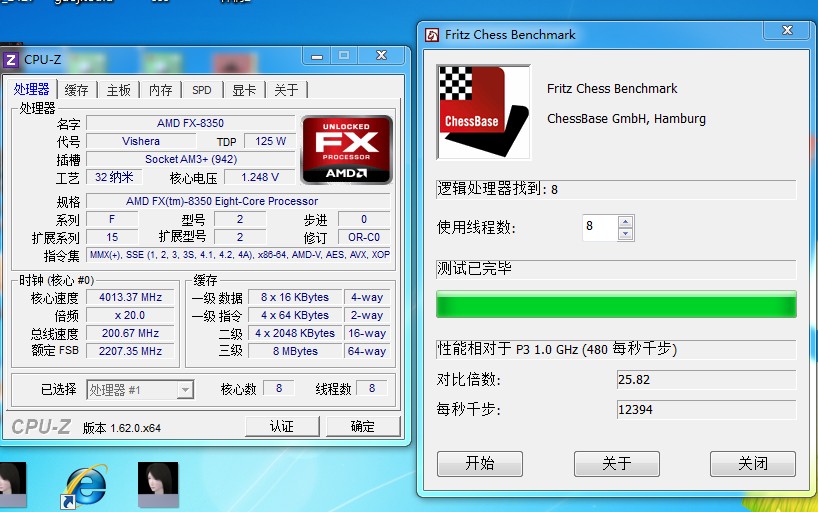Click the codename value Vishera
This screenshot has height=512, width=818.
141,141
